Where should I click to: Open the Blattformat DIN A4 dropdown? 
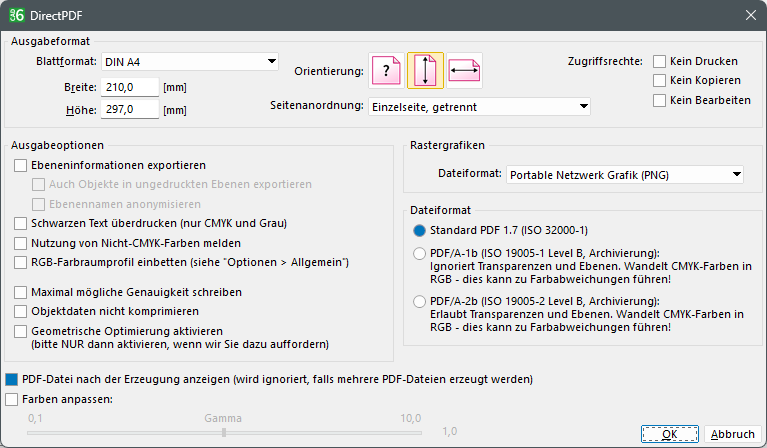tap(190, 62)
